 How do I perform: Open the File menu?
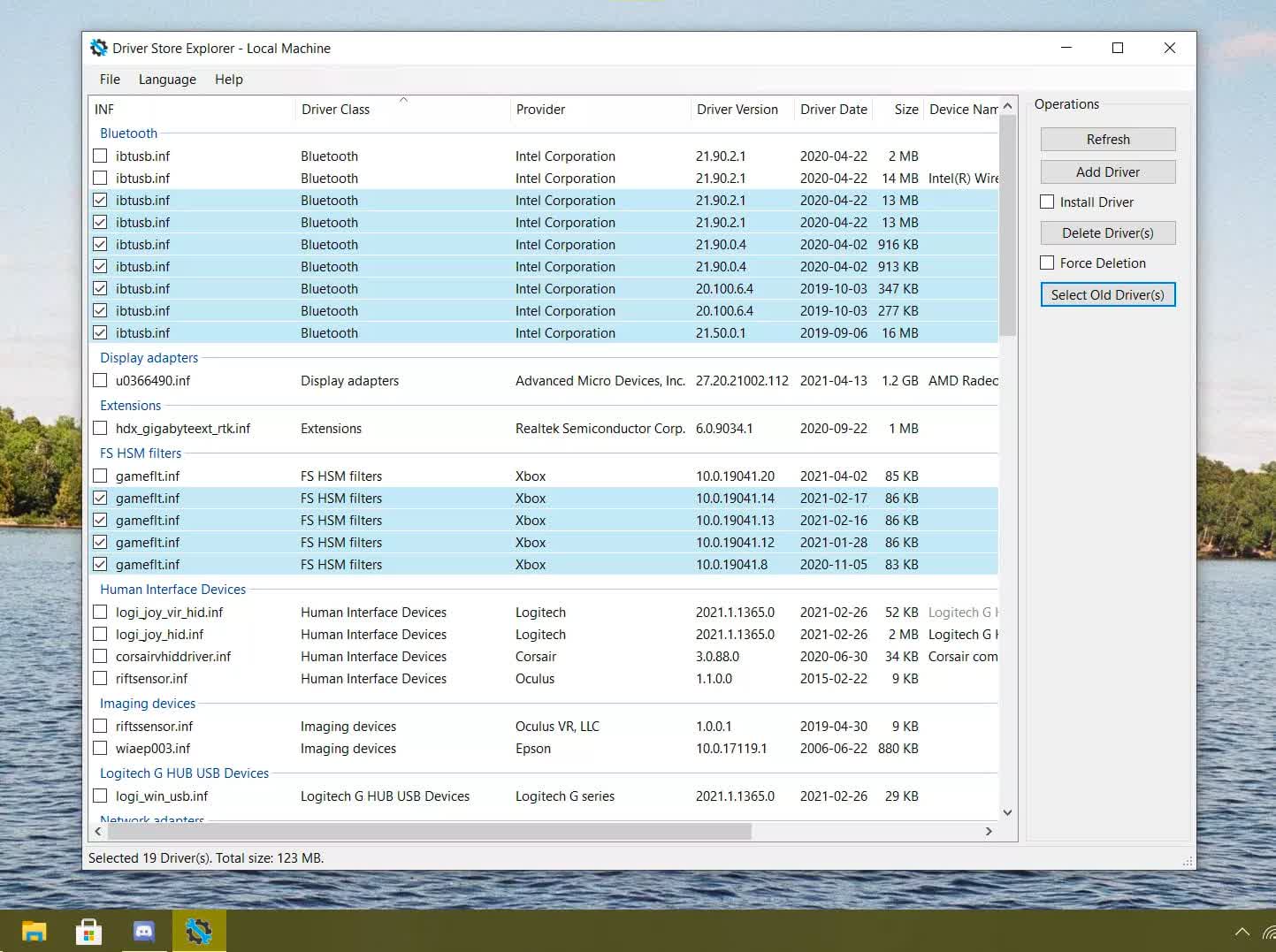click(x=110, y=80)
